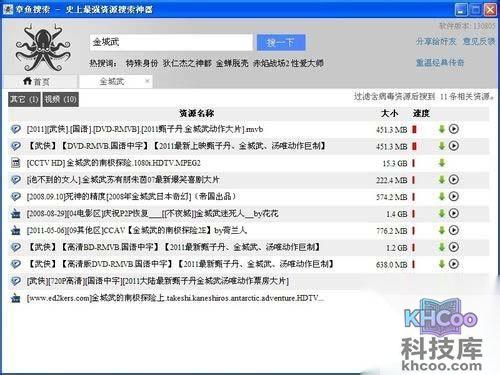Viewport: 500px width, 375px height.
Task: Click the icon of the [2011-05-06] CCAV row
Action: point(16,230)
